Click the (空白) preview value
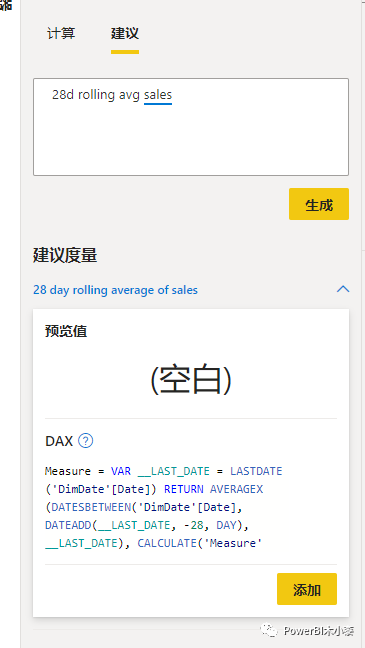 pyautogui.click(x=191, y=380)
